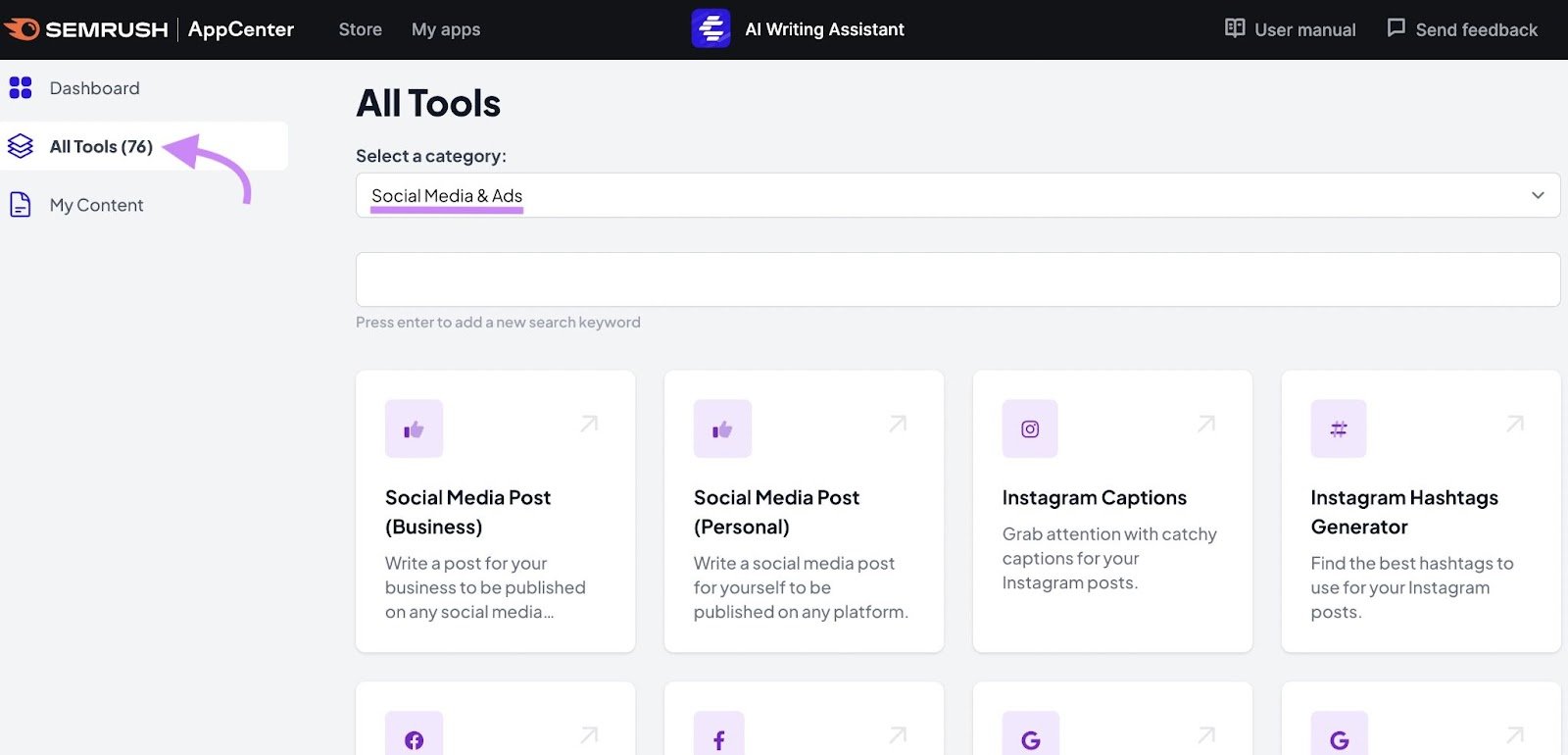
Task: Click the 'All Tools' page heading
Action: 428,103
